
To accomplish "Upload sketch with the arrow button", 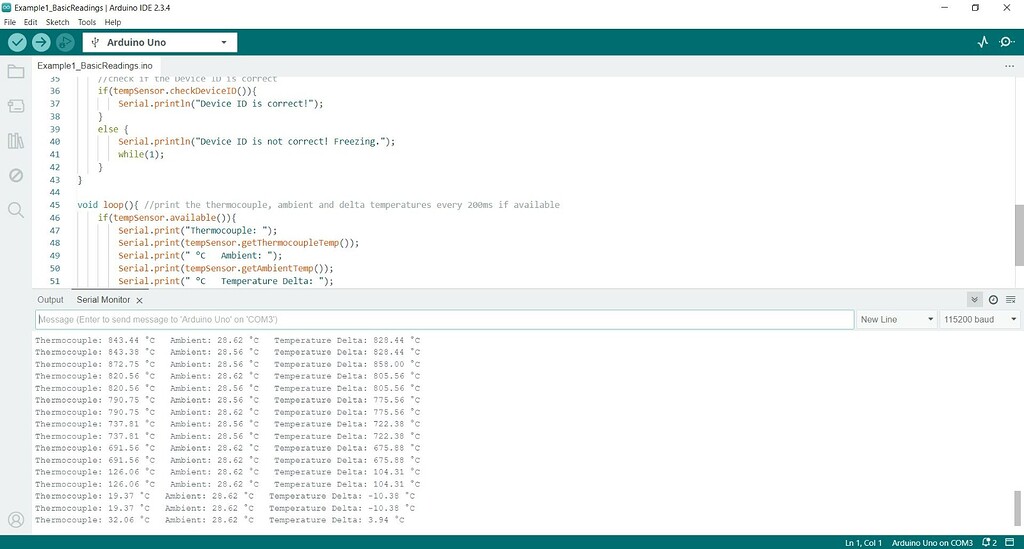I will point(41,42).
